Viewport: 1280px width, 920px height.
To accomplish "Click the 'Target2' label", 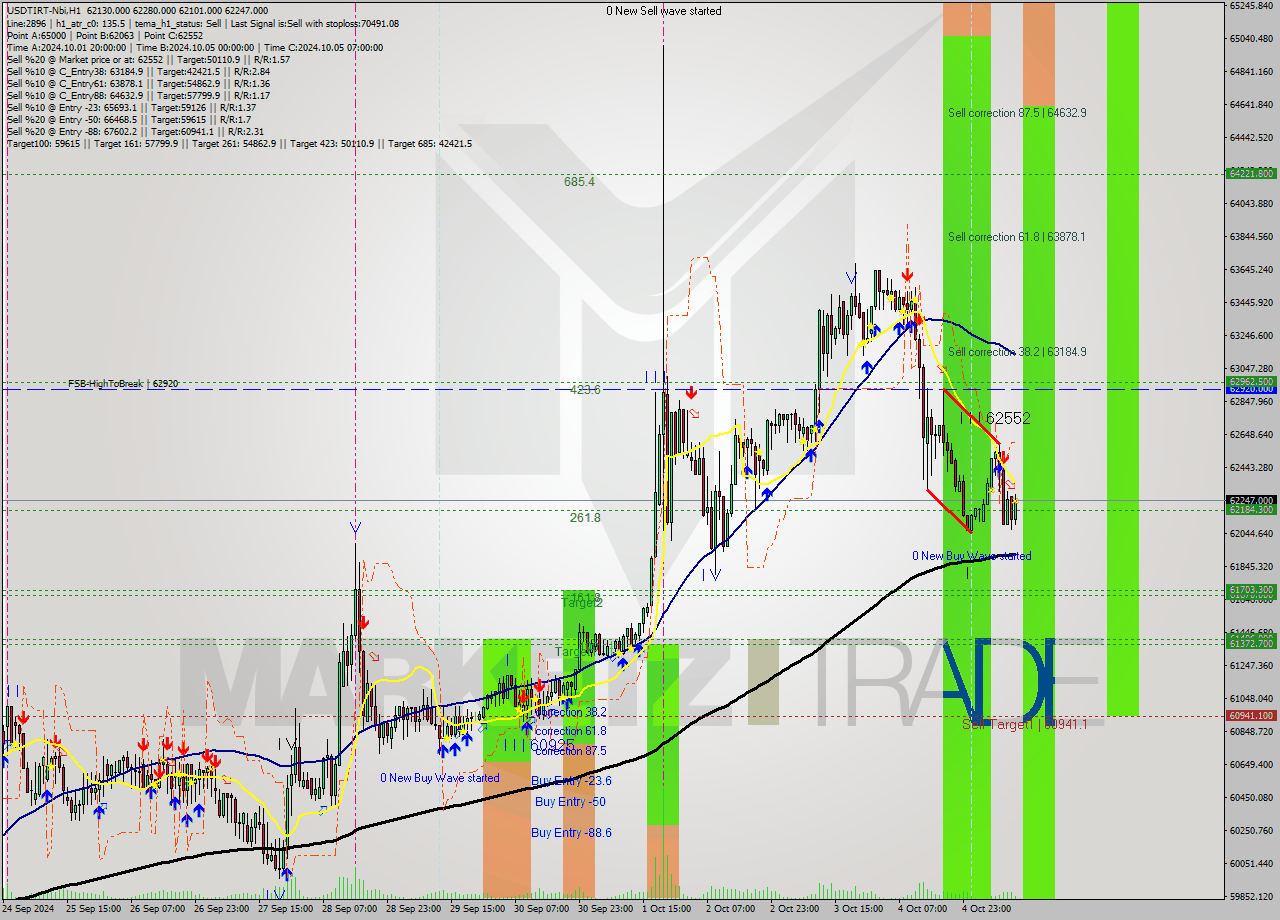I will click(582, 603).
